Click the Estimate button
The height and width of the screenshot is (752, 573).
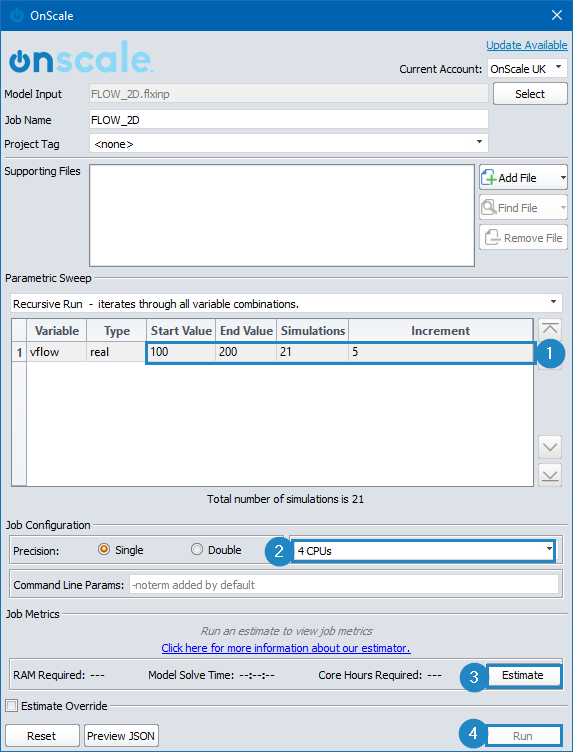click(523, 675)
